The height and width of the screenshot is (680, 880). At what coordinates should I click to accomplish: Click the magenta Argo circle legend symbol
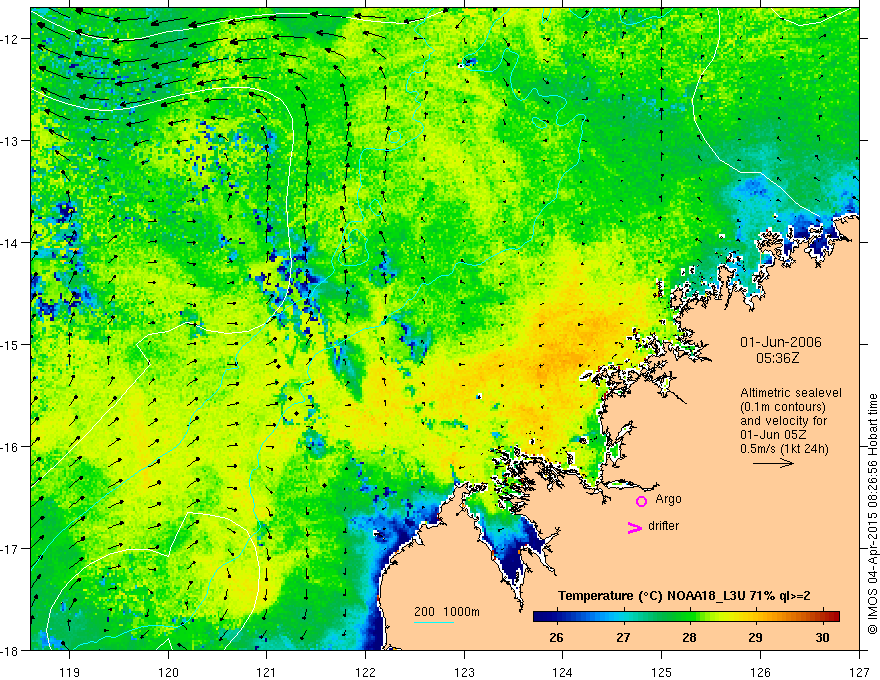[641, 501]
